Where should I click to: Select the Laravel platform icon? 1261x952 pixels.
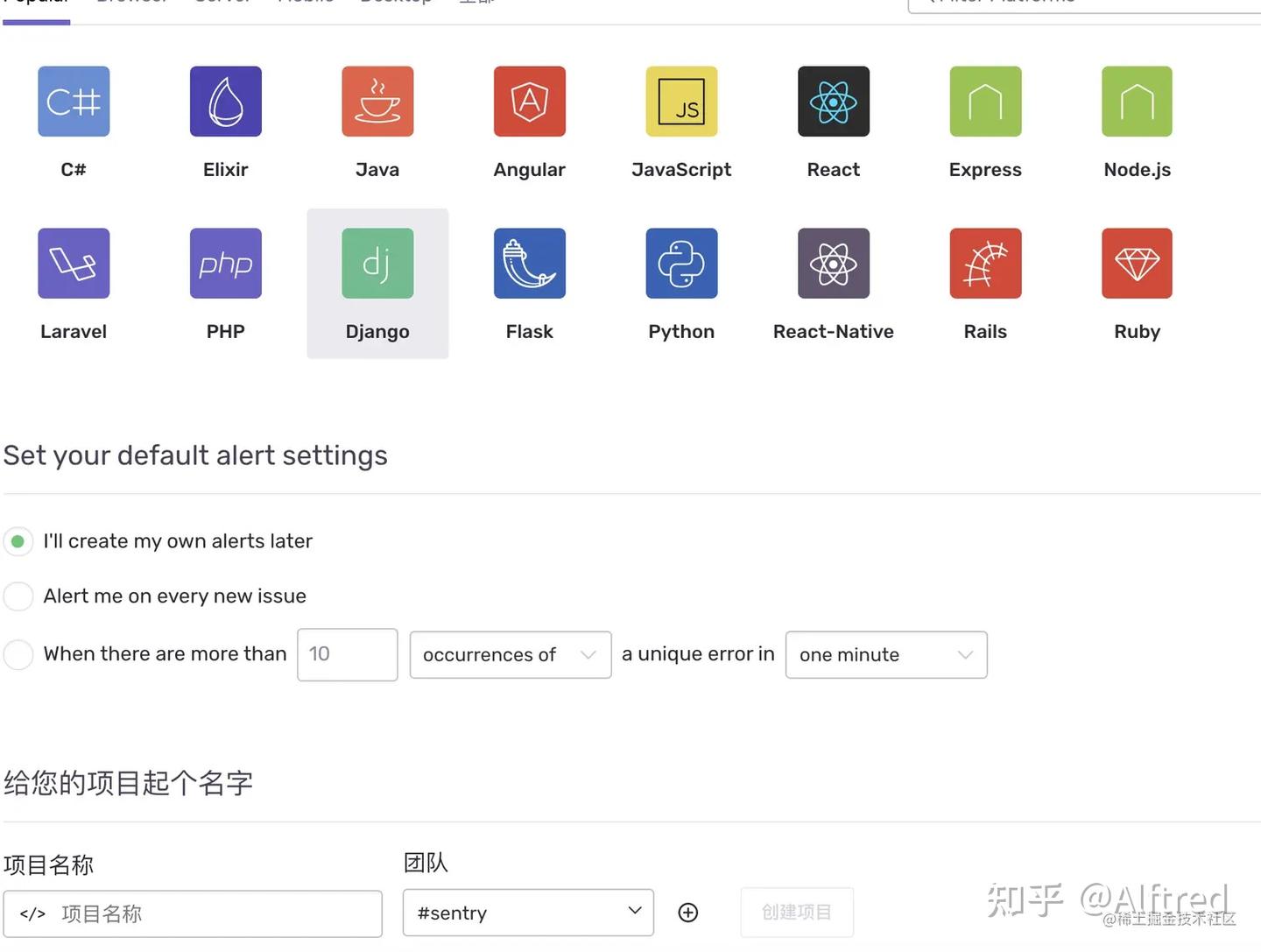click(74, 263)
